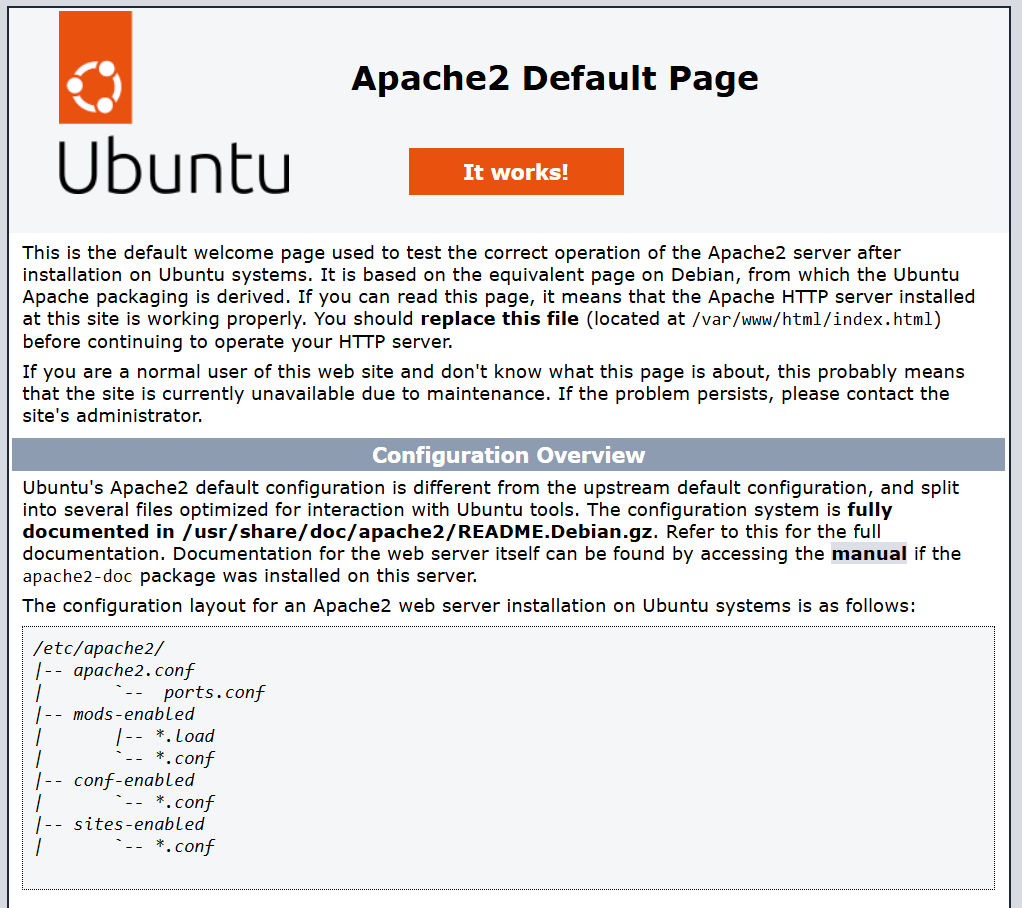
Task: Click conf-enabled in the config tree
Action: pyautogui.click(x=134, y=780)
